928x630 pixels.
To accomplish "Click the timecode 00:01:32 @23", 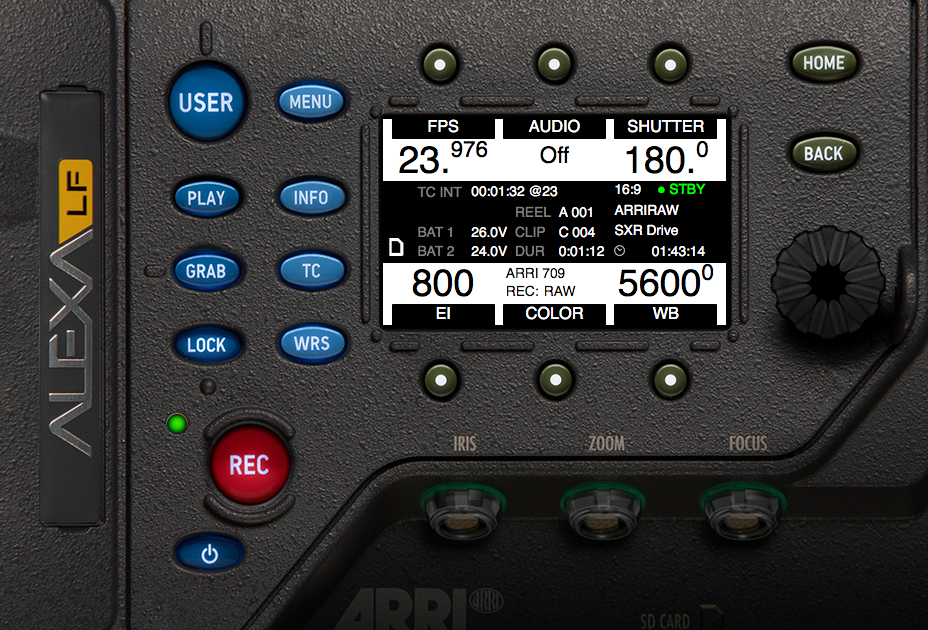I will pos(514,191).
